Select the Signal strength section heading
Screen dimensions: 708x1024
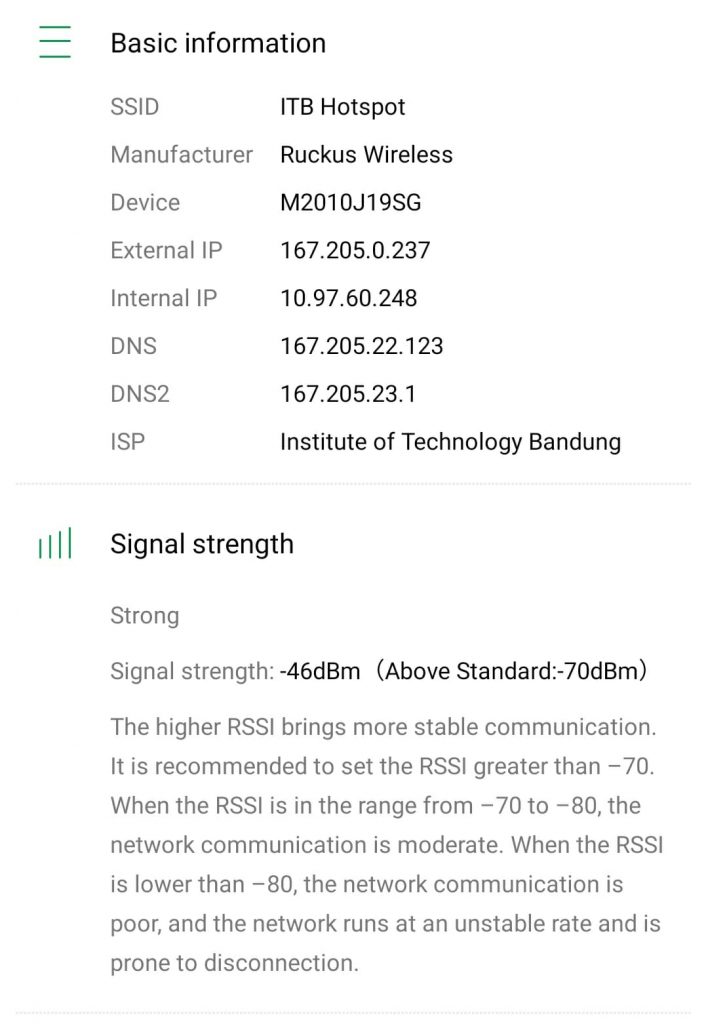click(202, 545)
